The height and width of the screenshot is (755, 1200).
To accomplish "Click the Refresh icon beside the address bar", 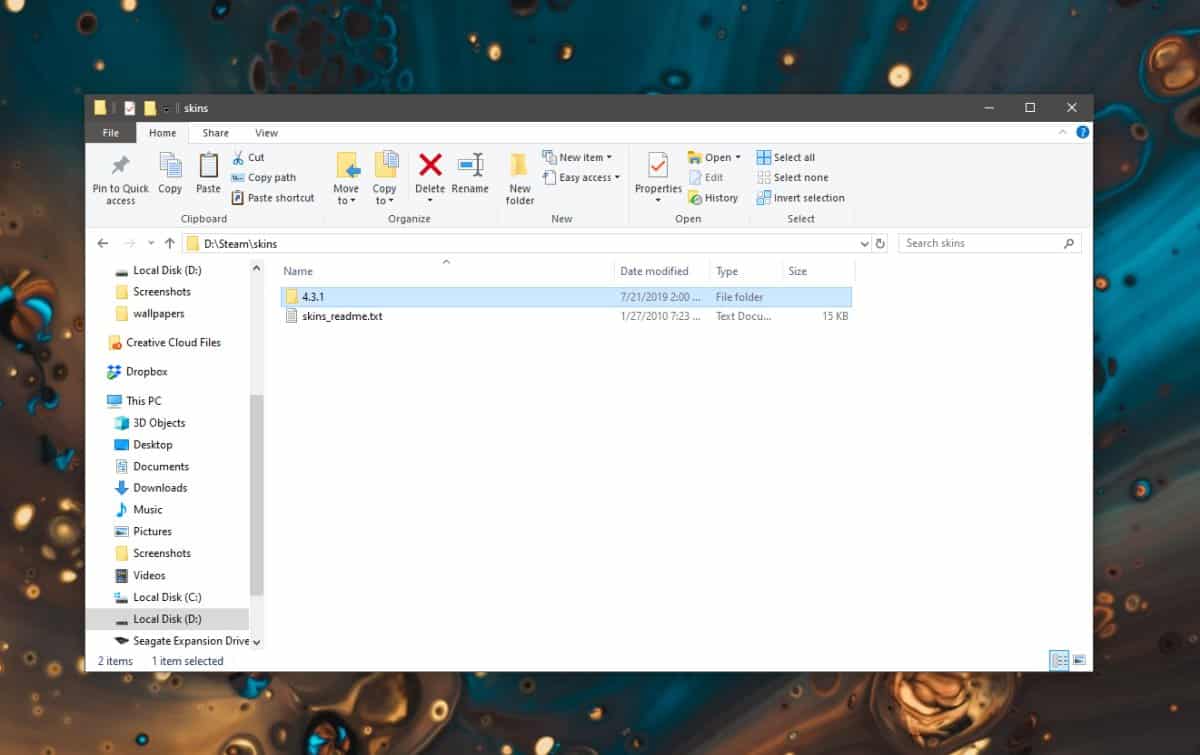I will tap(878, 243).
